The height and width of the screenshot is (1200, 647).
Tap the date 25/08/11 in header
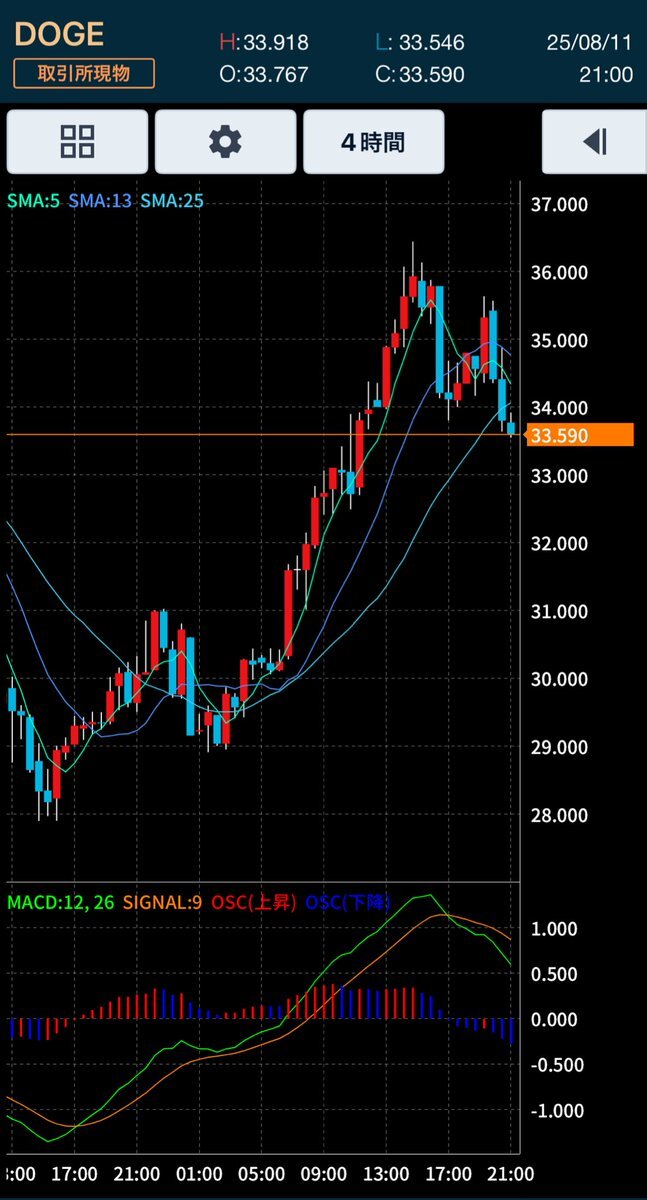pyautogui.click(x=590, y=43)
